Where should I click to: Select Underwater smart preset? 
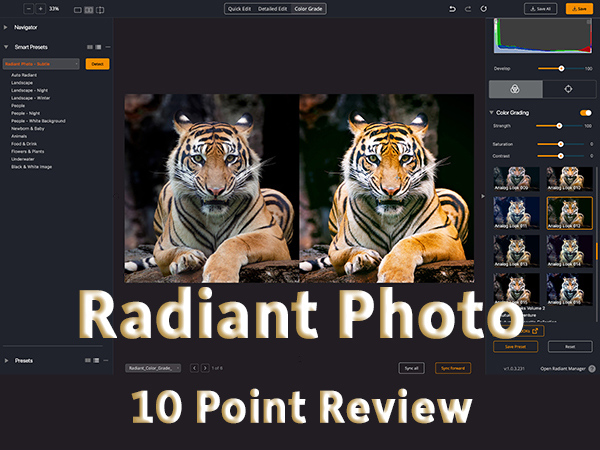23,159
